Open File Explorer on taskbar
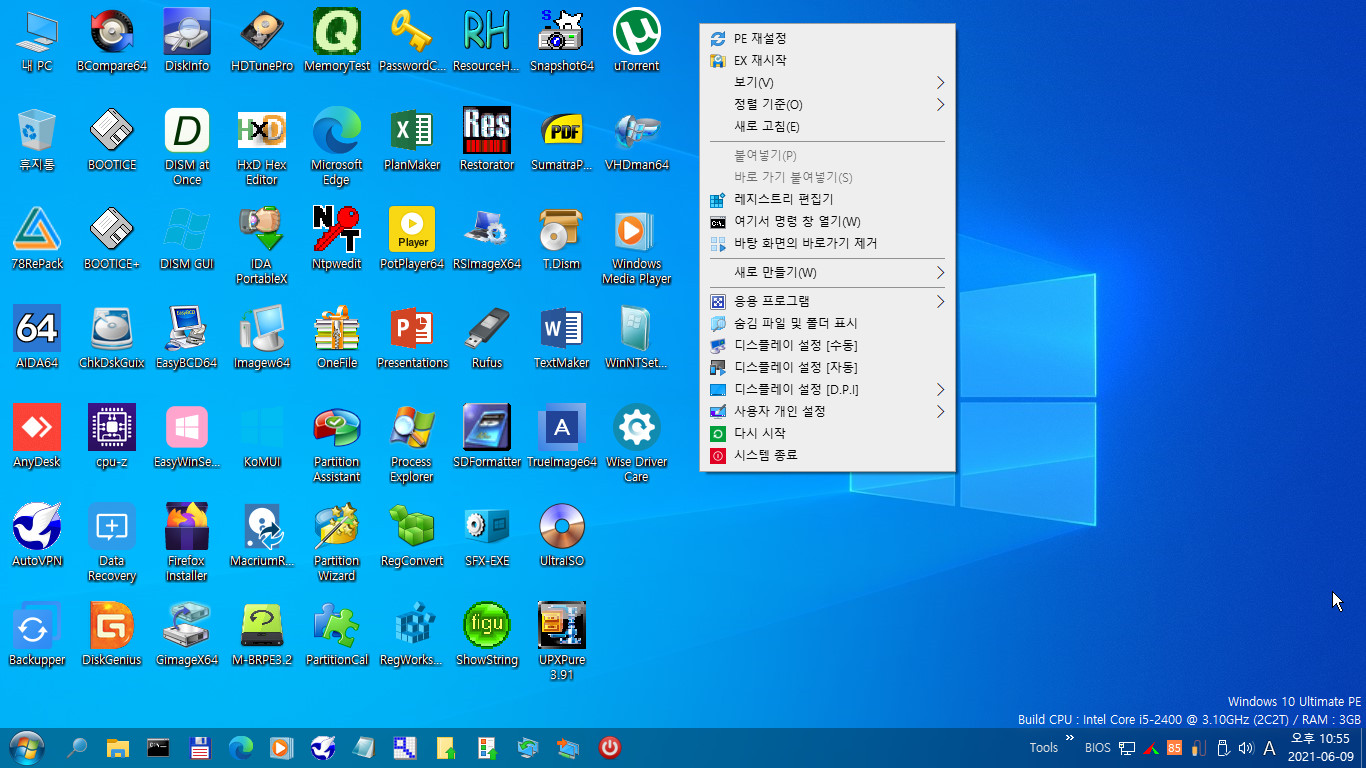Image resolution: width=1366 pixels, height=768 pixels. pos(118,747)
